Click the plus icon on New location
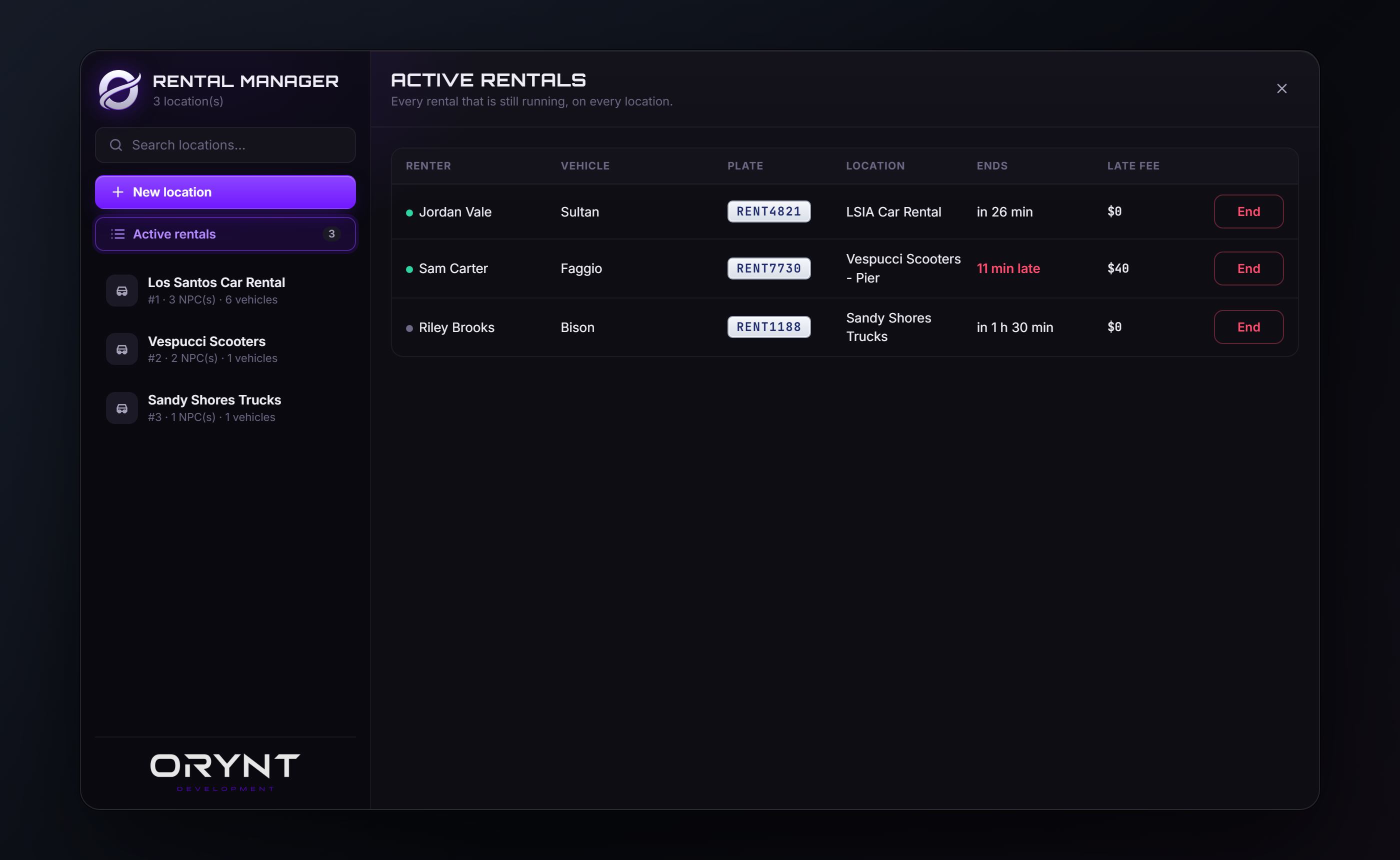The height and width of the screenshot is (860, 1400). pyautogui.click(x=117, y=192)
